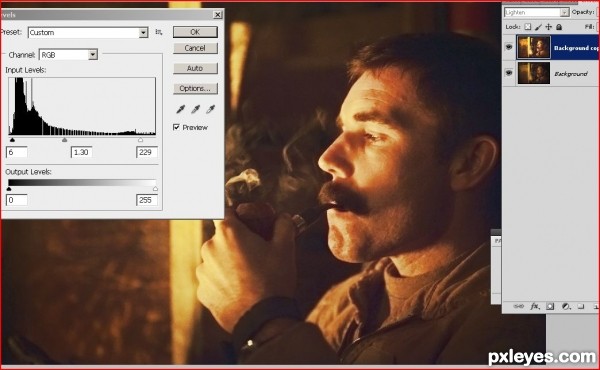Click the gamma 1.30 input field
Image resolution: width=600 pixels, height=370 pixels.
pyautogui.click(x=81, y=152)
